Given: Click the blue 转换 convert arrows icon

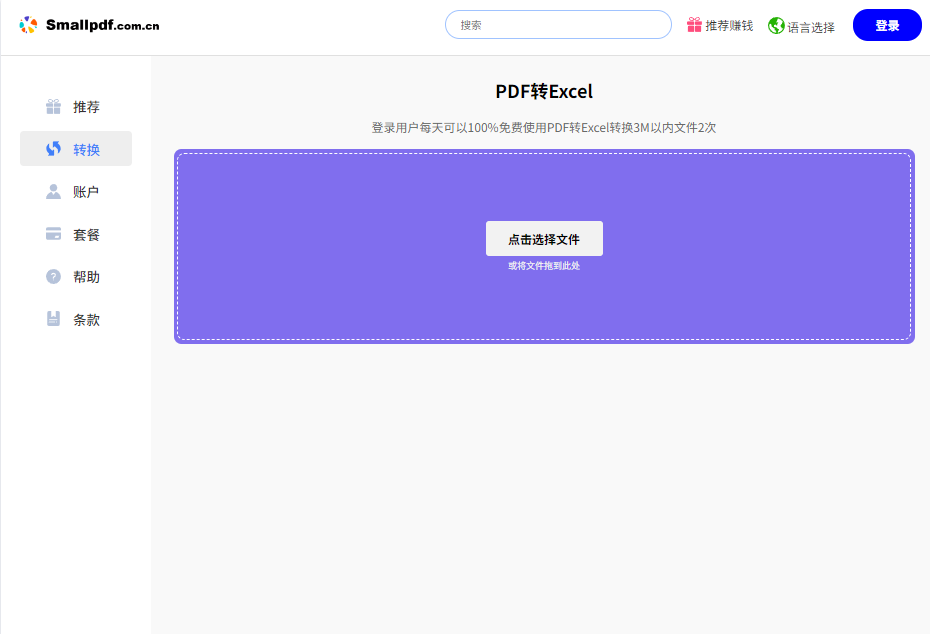Looking at the screenshot, I should tap(54, 149).
